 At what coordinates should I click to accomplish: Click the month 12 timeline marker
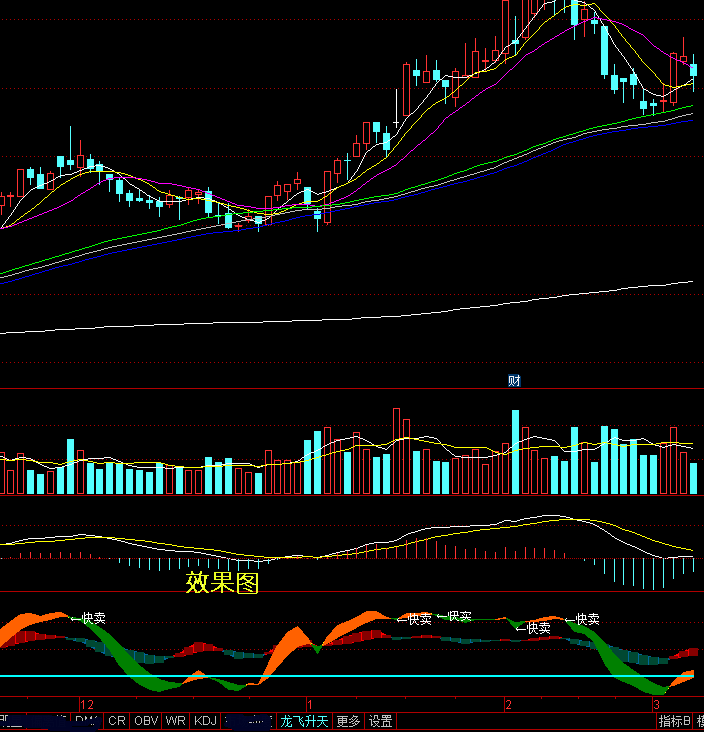pos(86,704)
